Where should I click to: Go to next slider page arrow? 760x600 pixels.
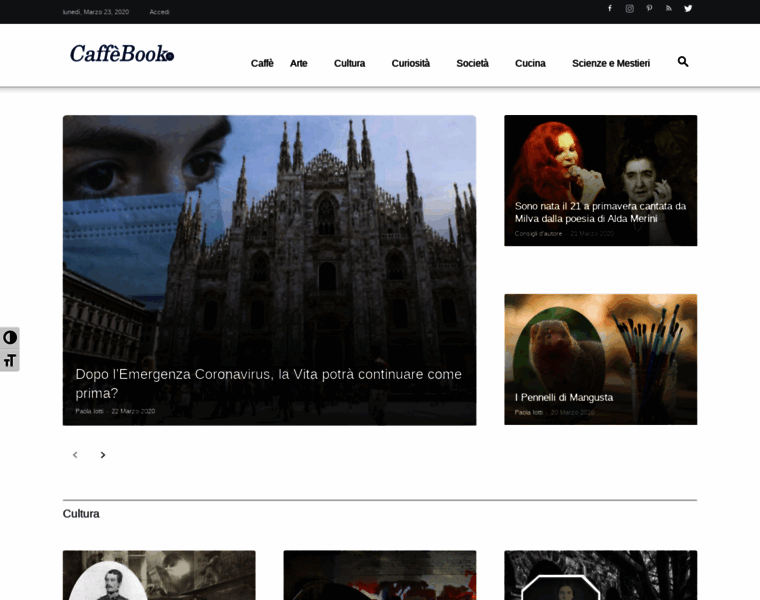point(103,455)
